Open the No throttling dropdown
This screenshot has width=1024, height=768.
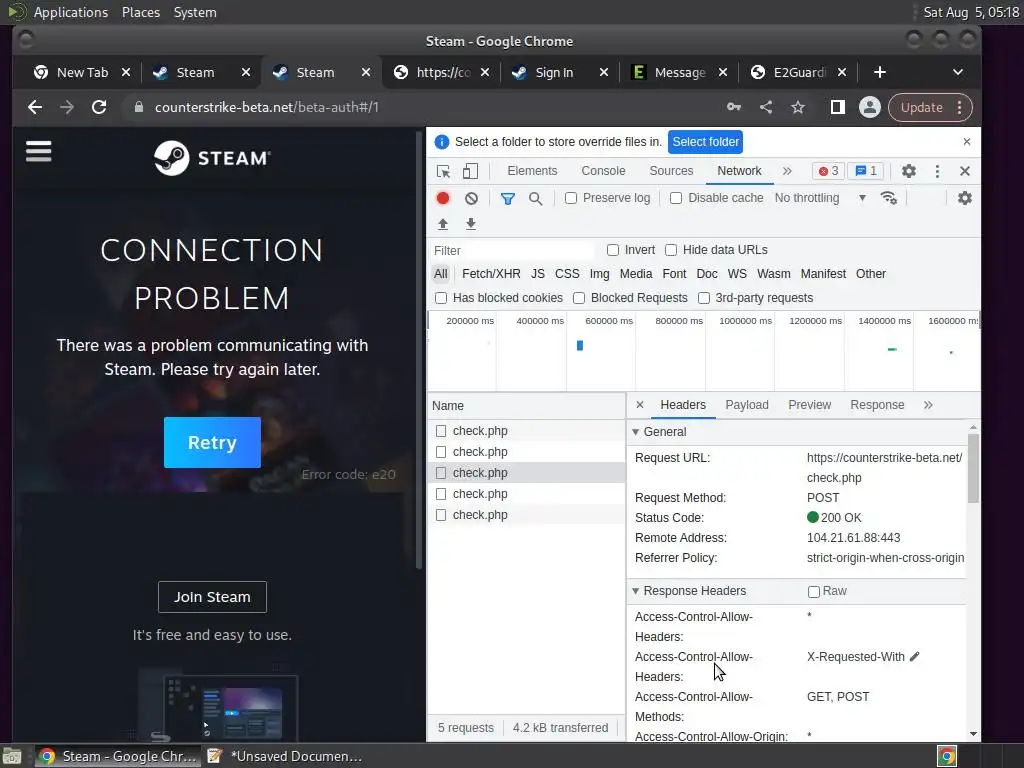click(x=820, y=198)
